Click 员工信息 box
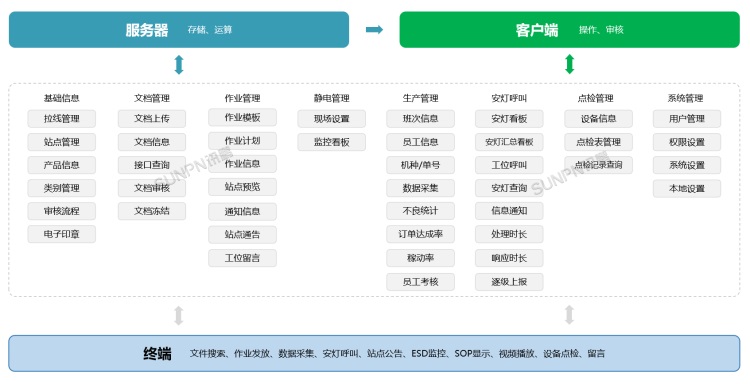 coord(420,142)
